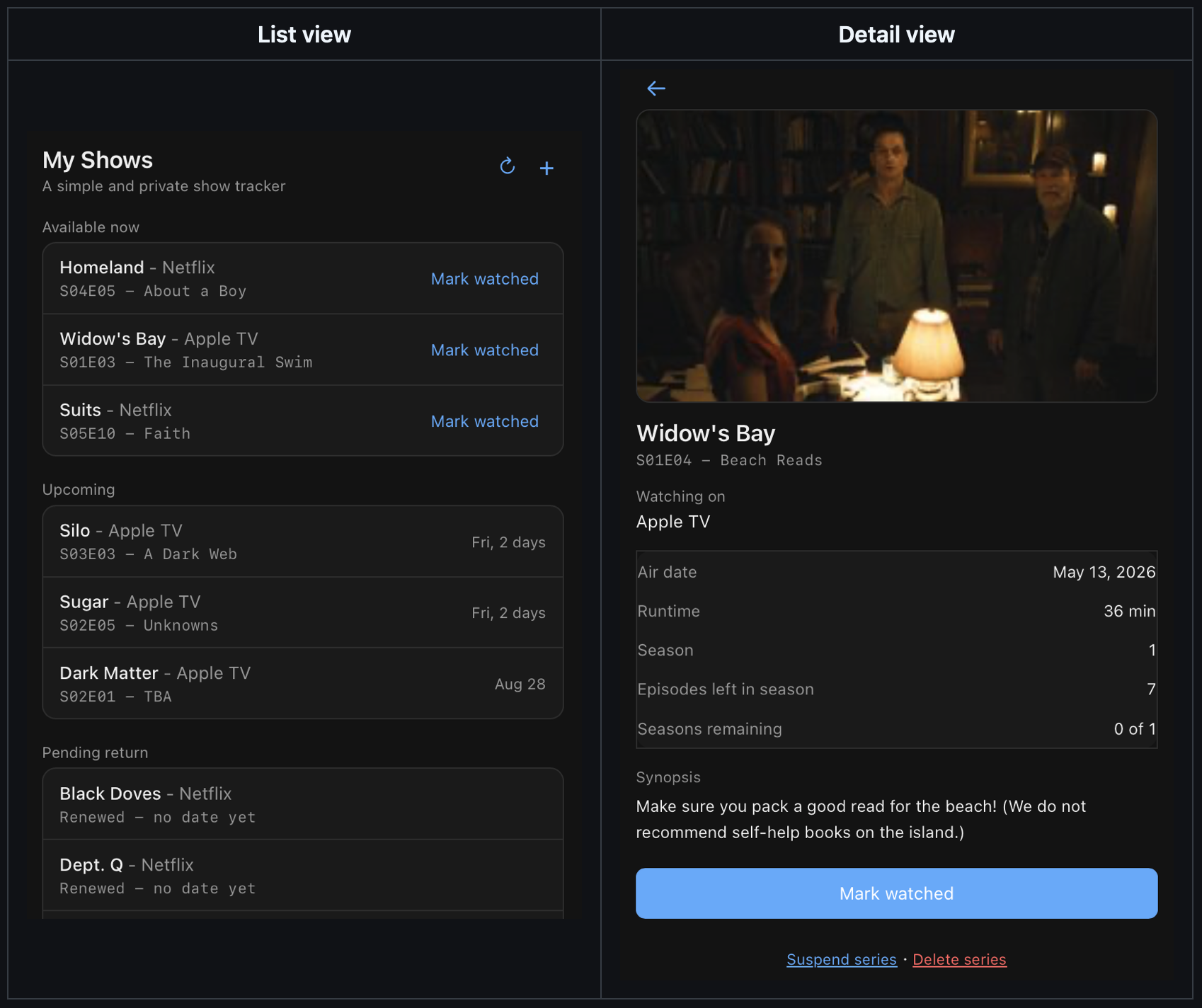
Task: Open the Silo upcoming show row
Action: (x=303, y=542)
